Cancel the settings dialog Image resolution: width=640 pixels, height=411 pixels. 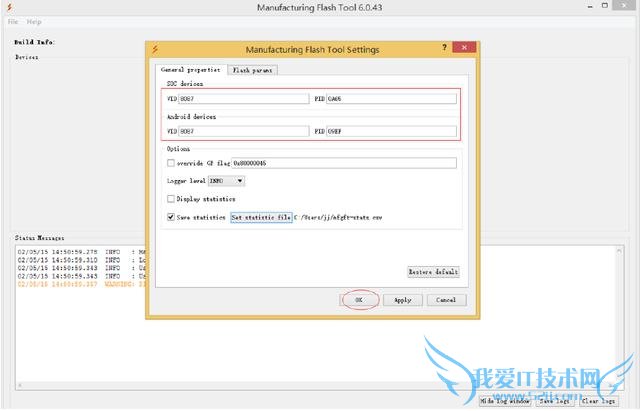[x=446, y=300]
